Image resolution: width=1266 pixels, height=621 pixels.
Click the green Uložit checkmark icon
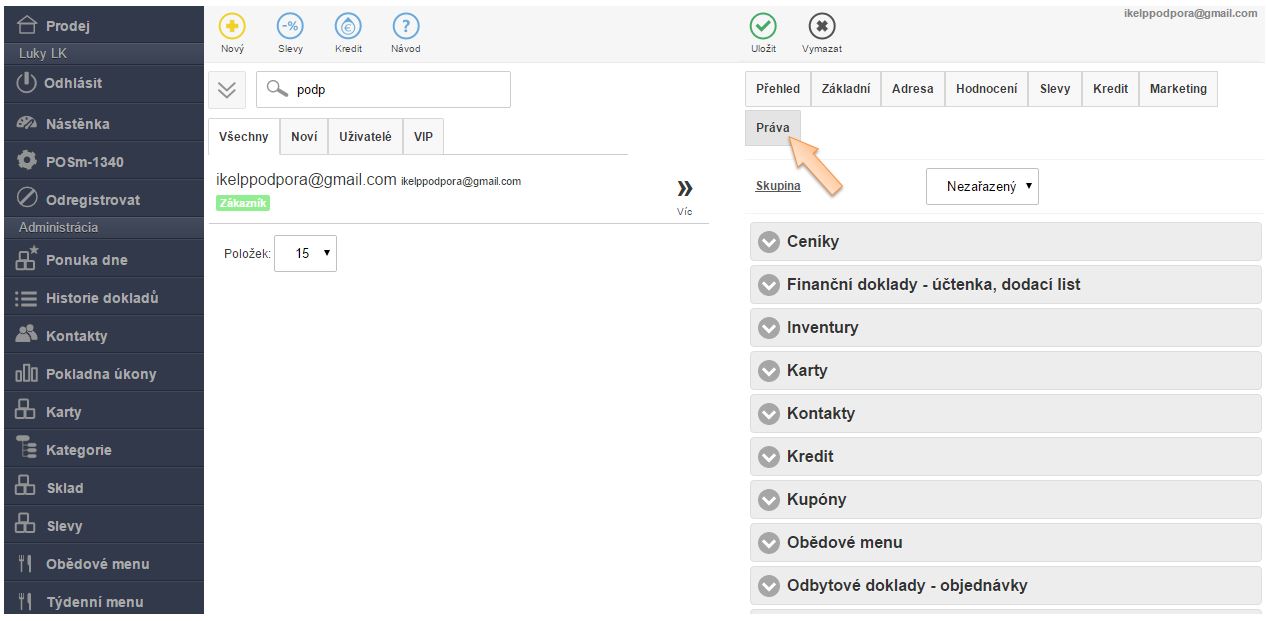click(x=763, y=27)
